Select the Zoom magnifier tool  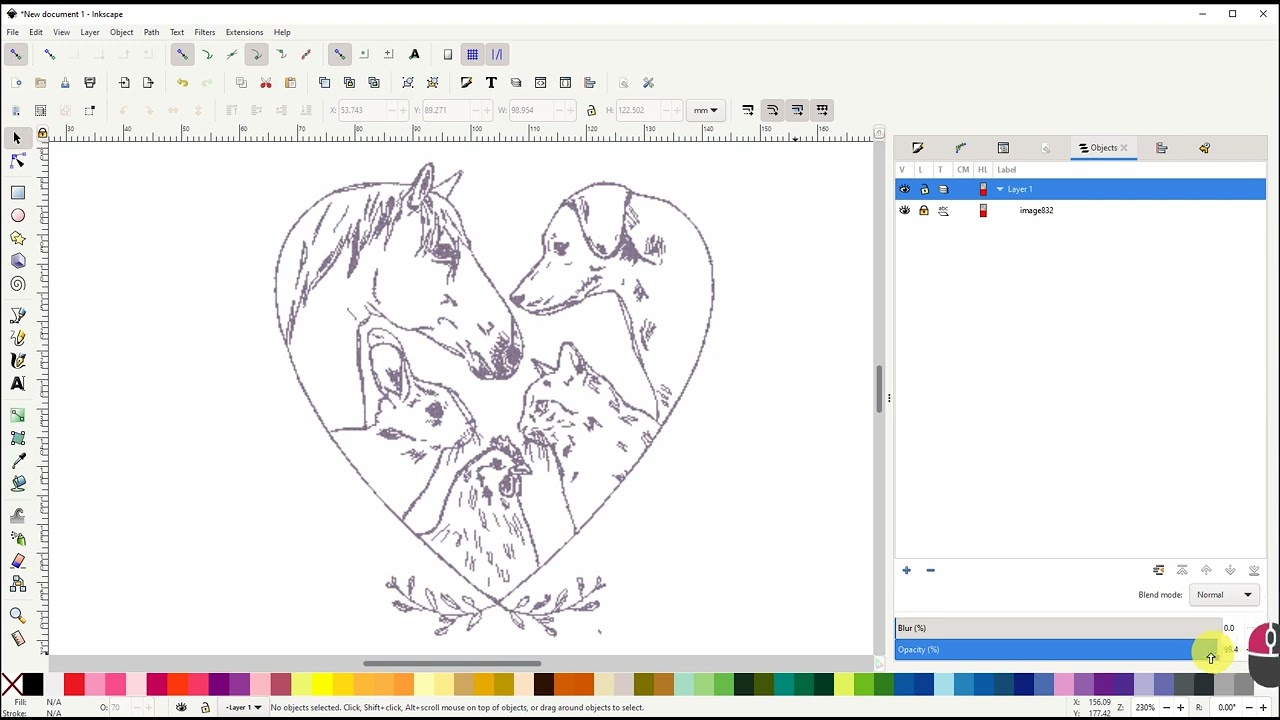tap(18, 615)
